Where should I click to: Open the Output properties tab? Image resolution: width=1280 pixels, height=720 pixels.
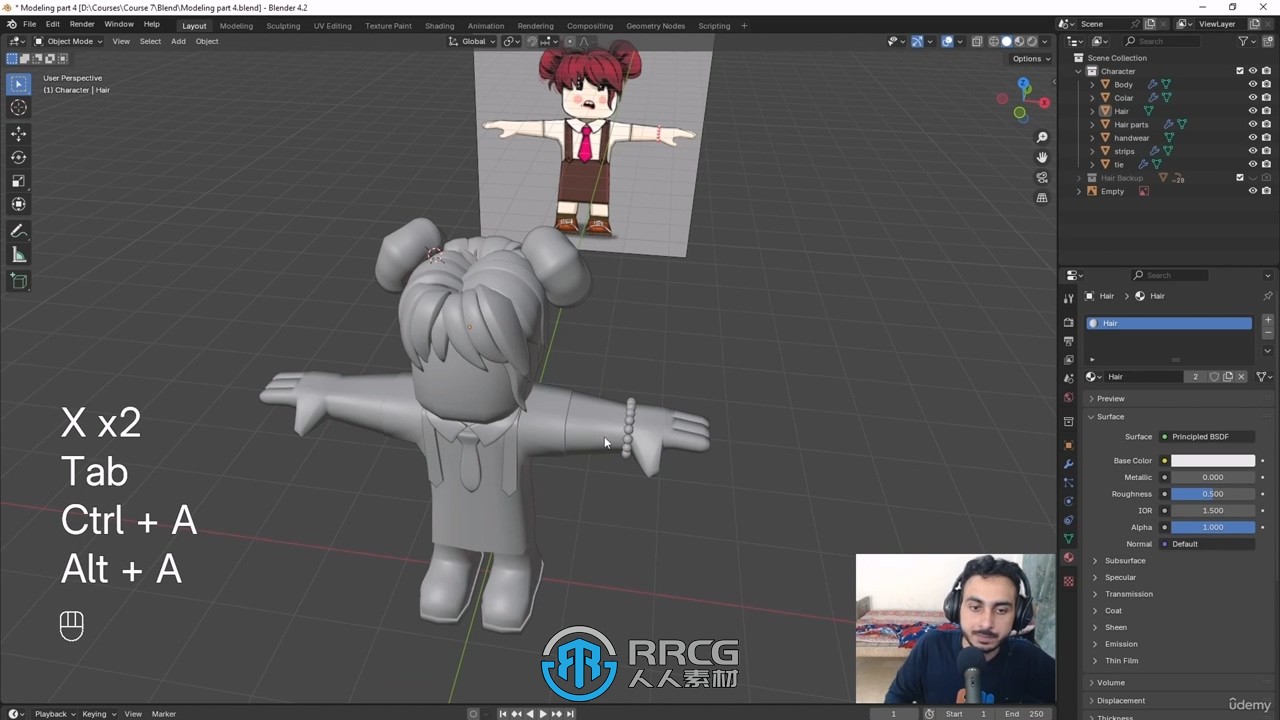1068,341
